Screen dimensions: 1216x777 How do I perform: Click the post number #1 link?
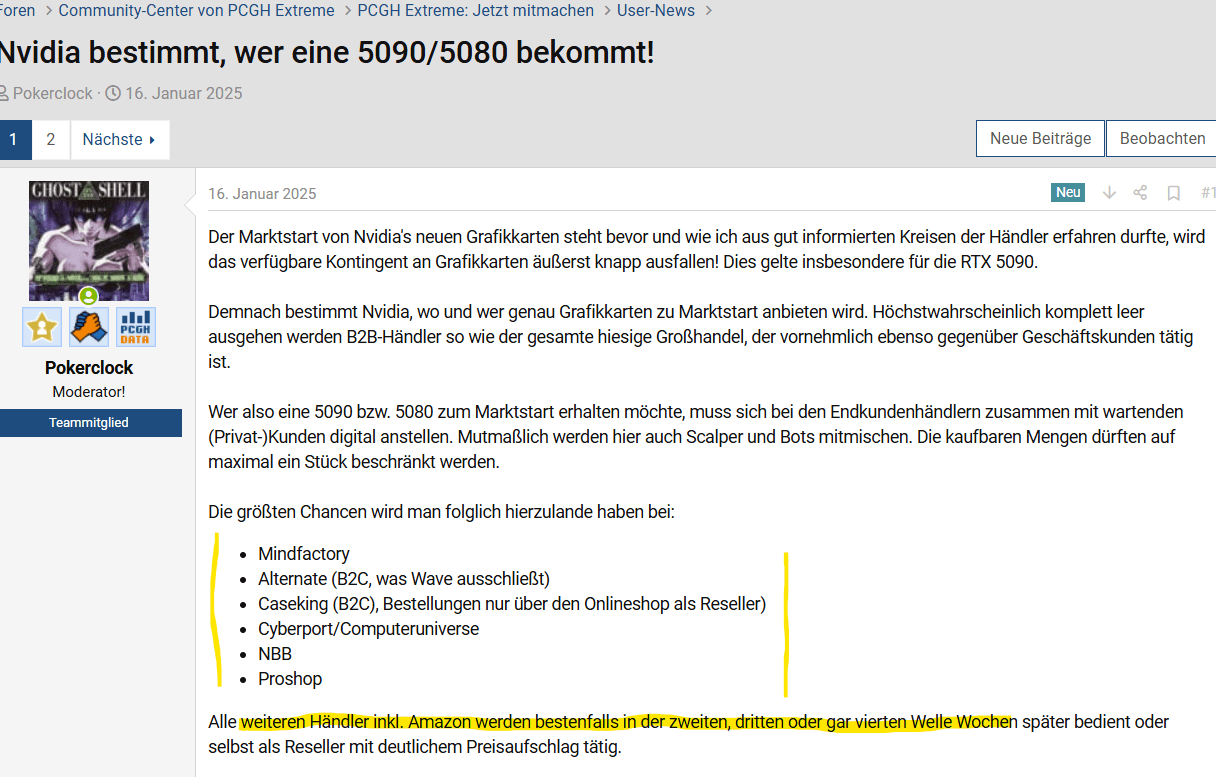point(1208,193)
